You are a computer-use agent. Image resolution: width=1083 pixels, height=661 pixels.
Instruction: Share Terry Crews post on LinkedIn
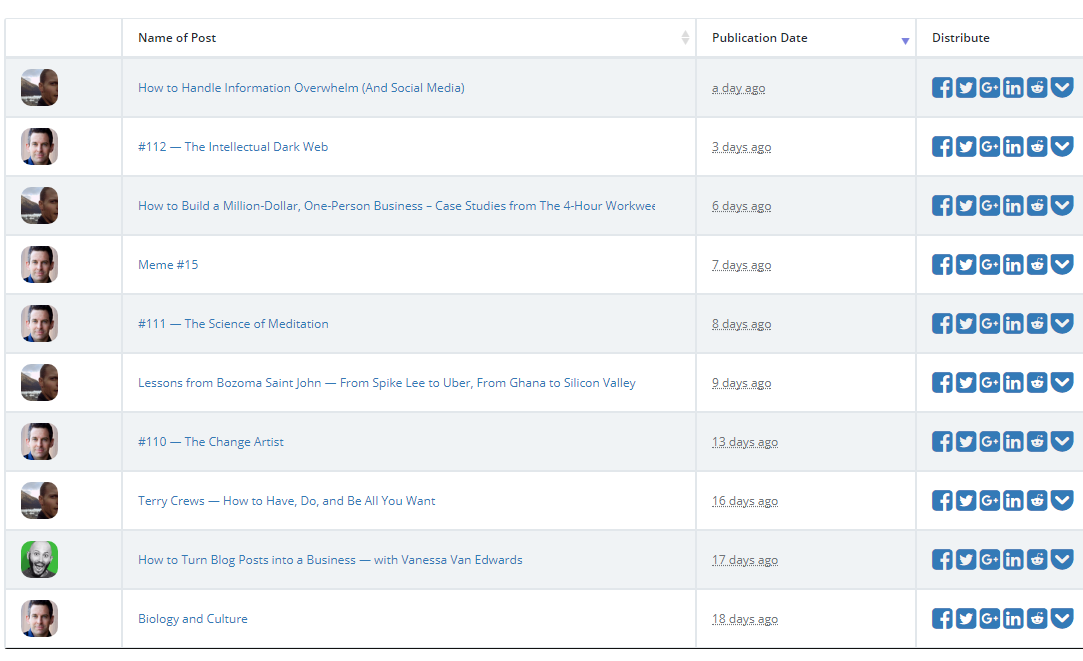point(1013,501)
